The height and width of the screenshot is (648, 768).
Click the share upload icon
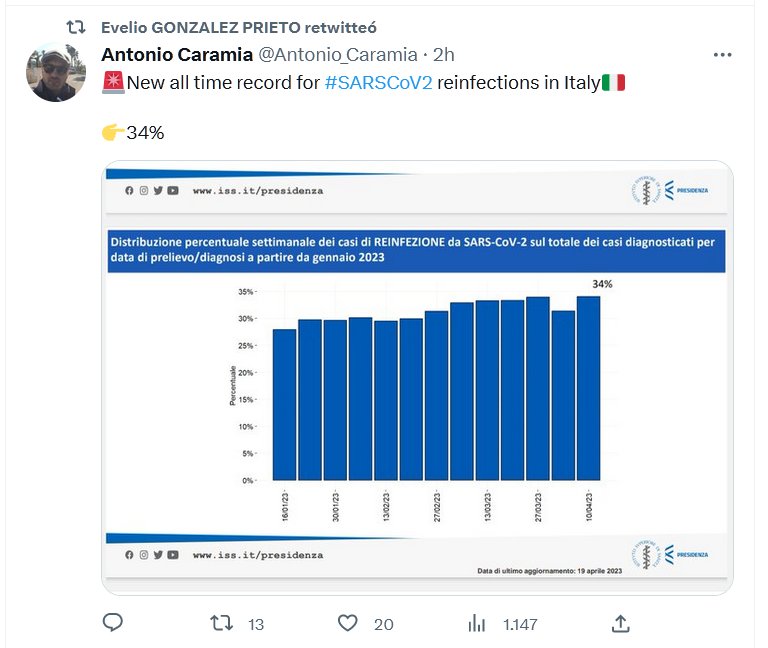click(620, 623)
